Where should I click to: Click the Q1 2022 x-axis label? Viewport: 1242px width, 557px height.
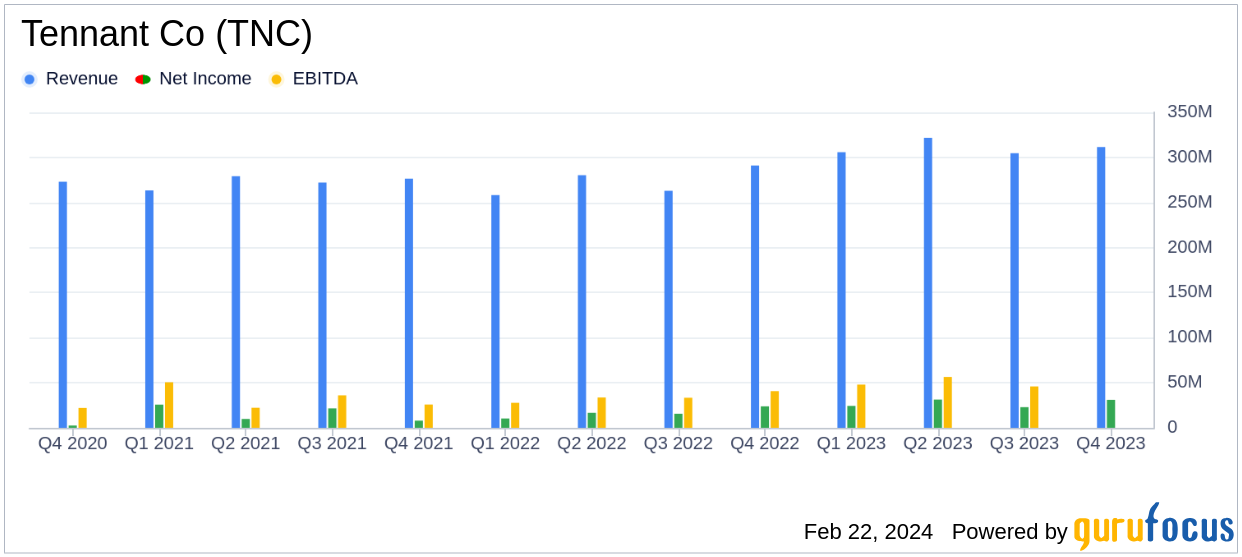[505, 443]
